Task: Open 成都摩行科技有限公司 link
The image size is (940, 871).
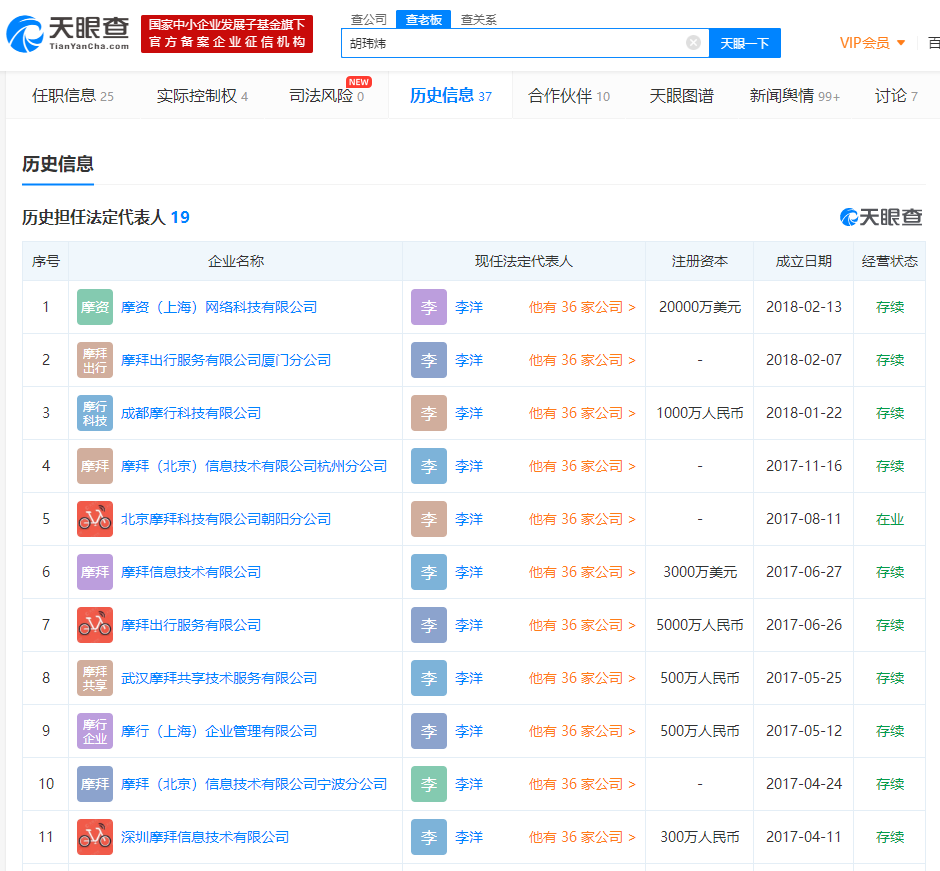Action: 191,413
